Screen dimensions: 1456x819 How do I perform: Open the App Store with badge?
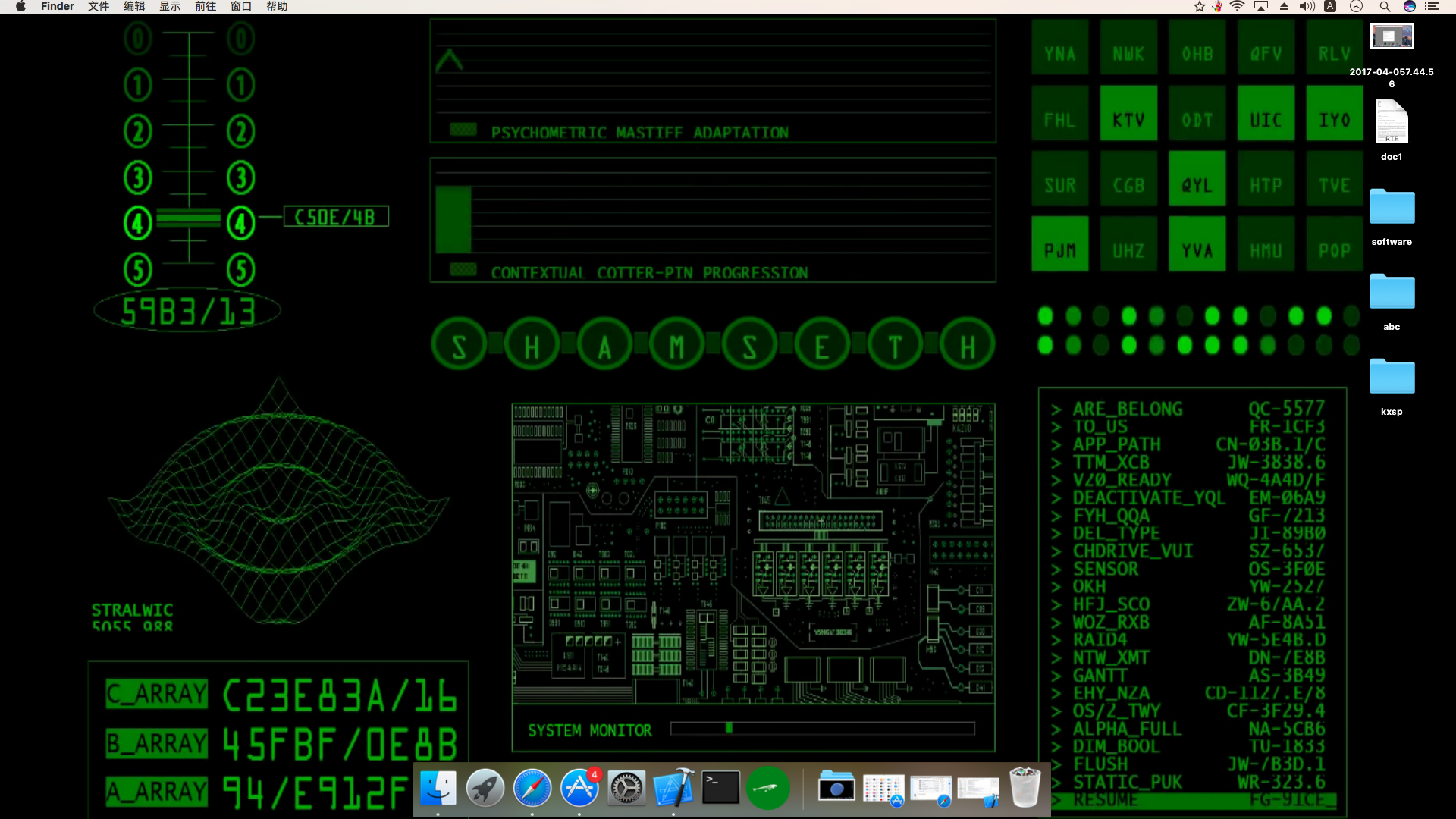point(580,788)
